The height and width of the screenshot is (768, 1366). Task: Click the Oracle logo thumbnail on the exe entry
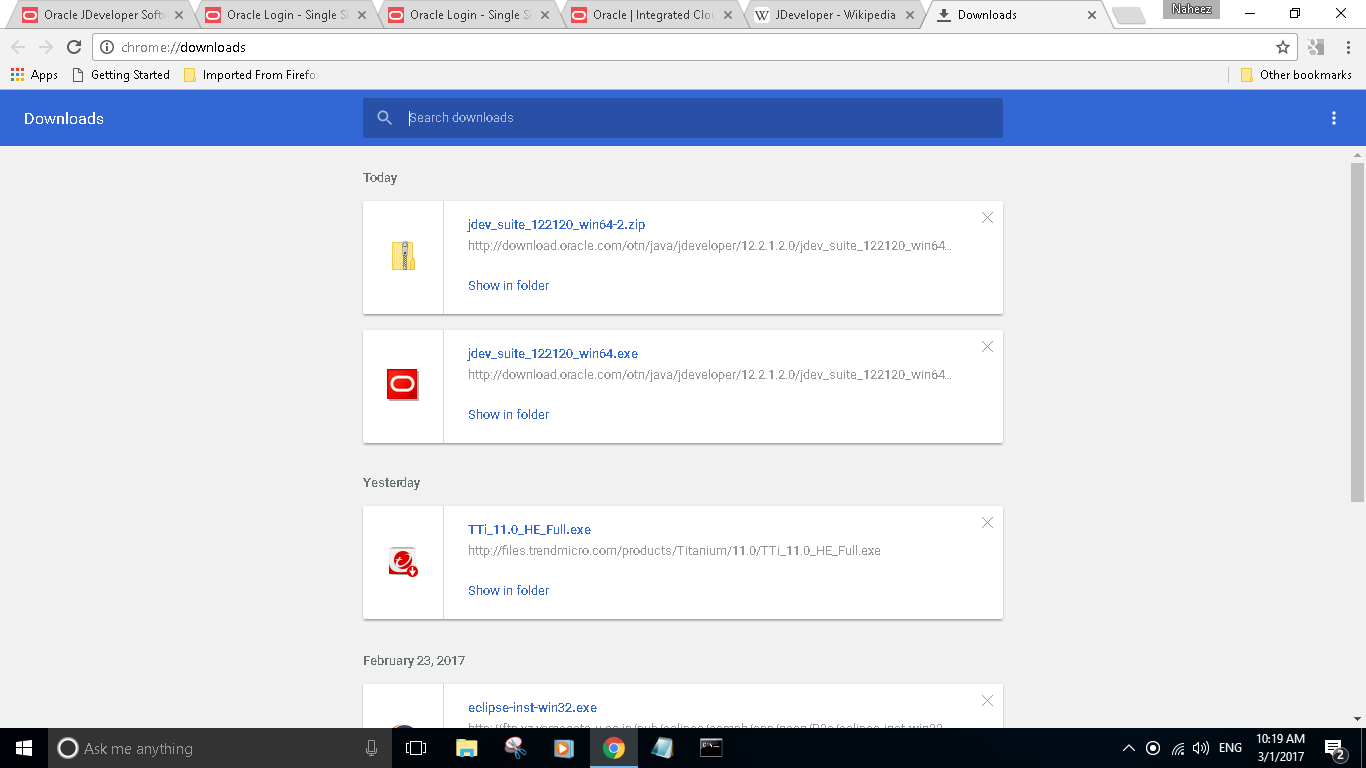click(x=403, y=384)
